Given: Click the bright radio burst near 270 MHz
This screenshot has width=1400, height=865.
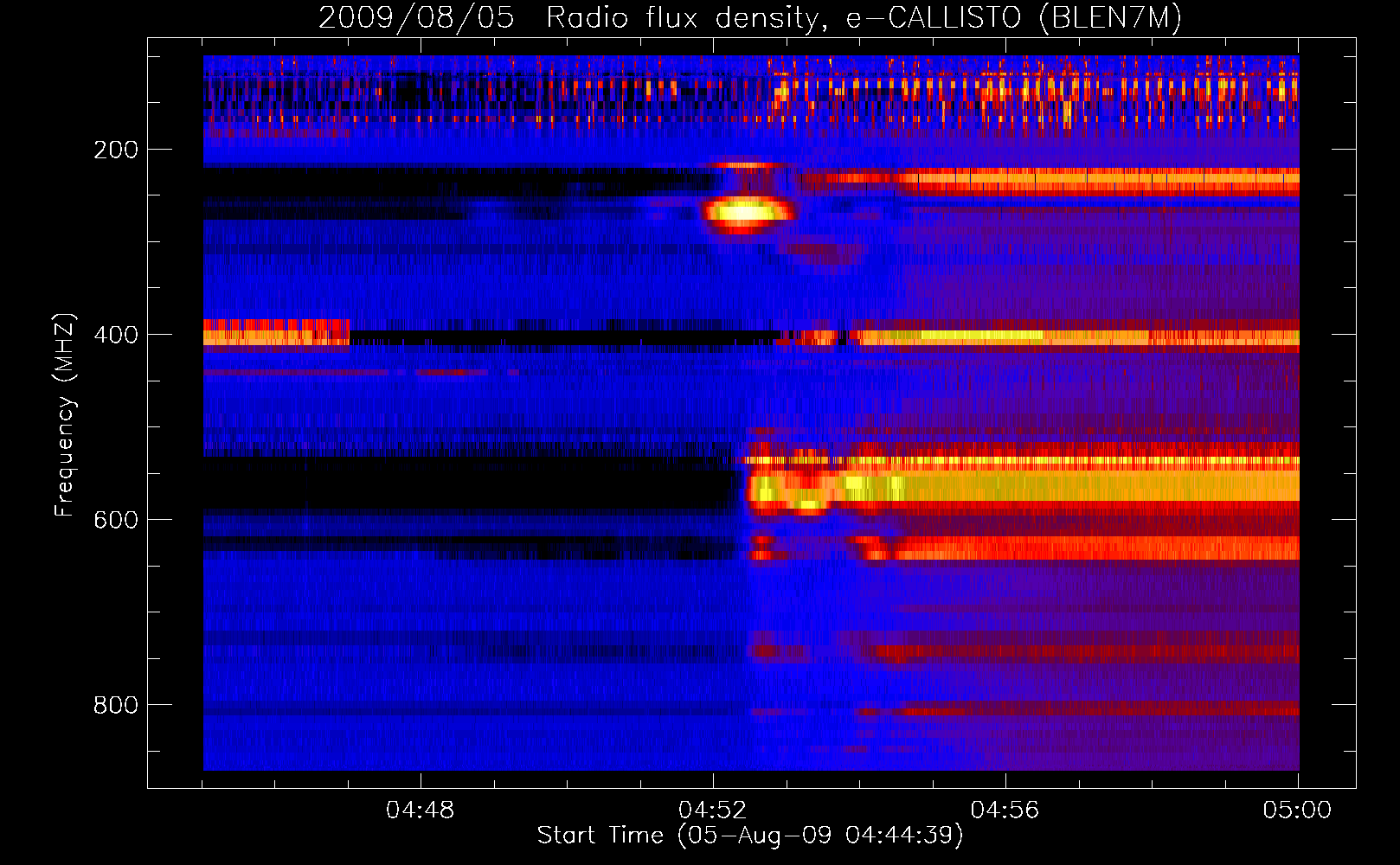Looking at the screenshot, I should [747, 214].
